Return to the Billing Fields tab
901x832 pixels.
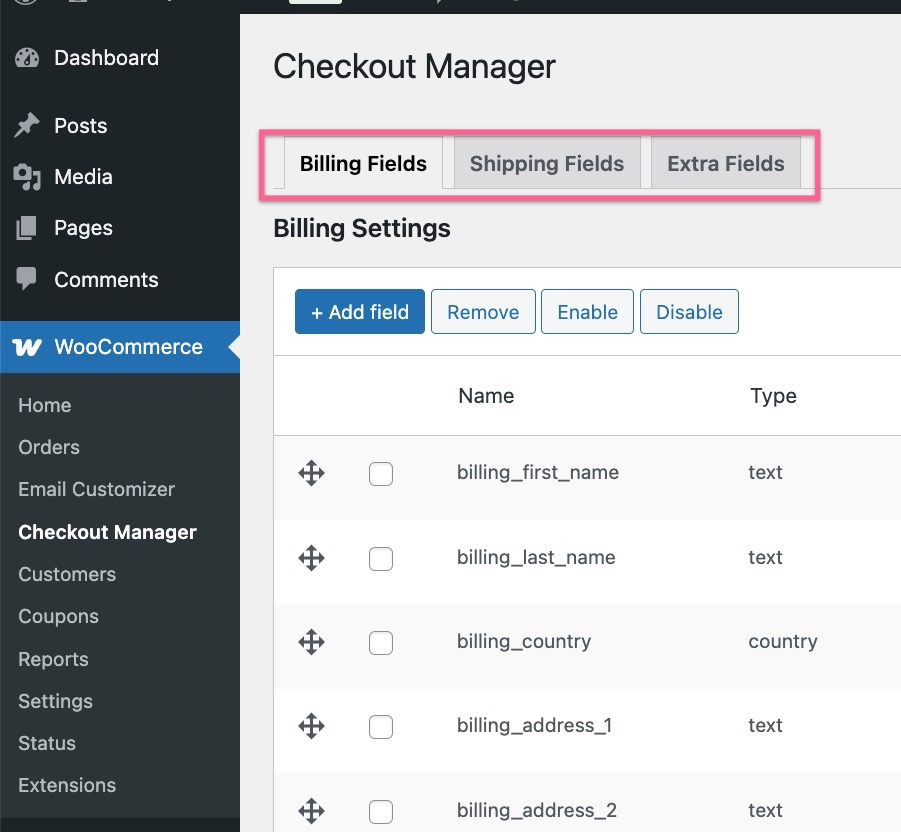(362, 163)
